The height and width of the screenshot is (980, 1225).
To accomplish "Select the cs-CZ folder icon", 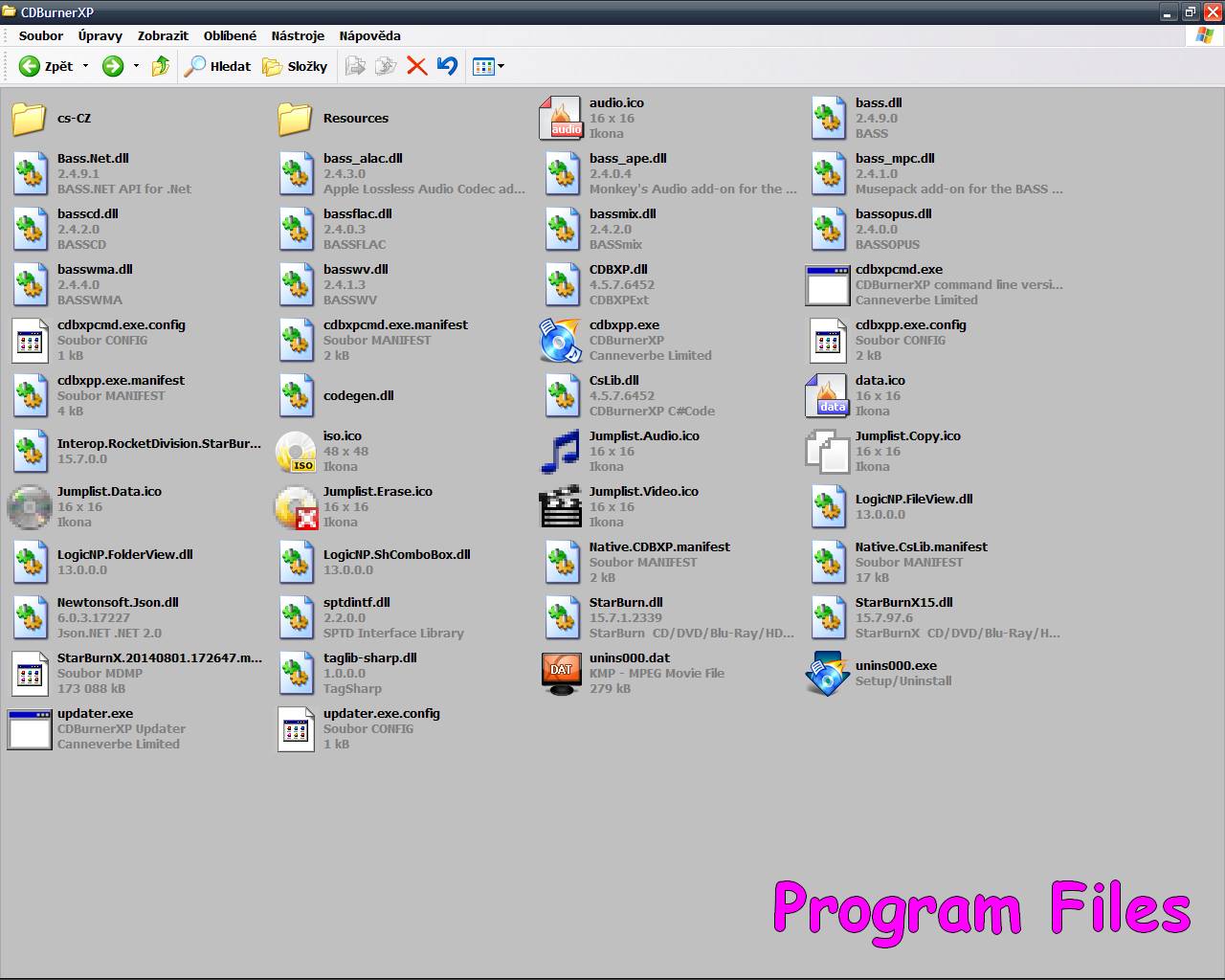I will point(29,119).
